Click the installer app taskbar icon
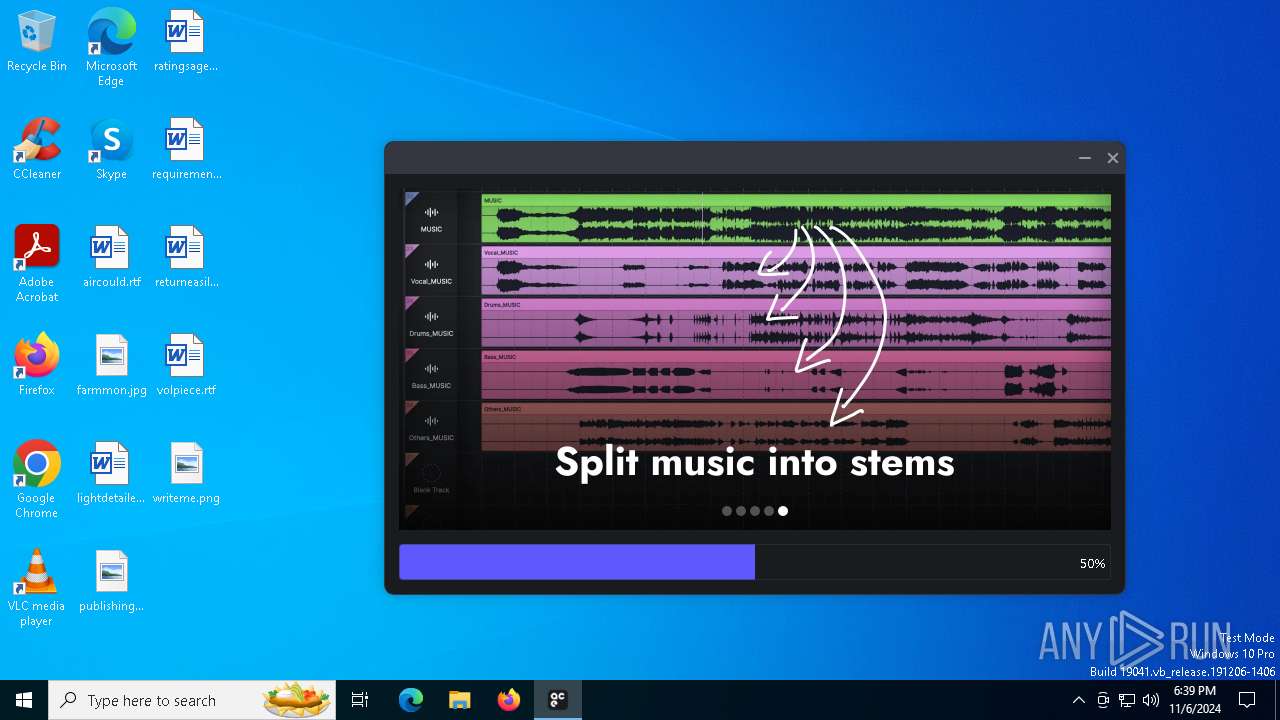The image size is (1280, 720). tap(558, 700)
